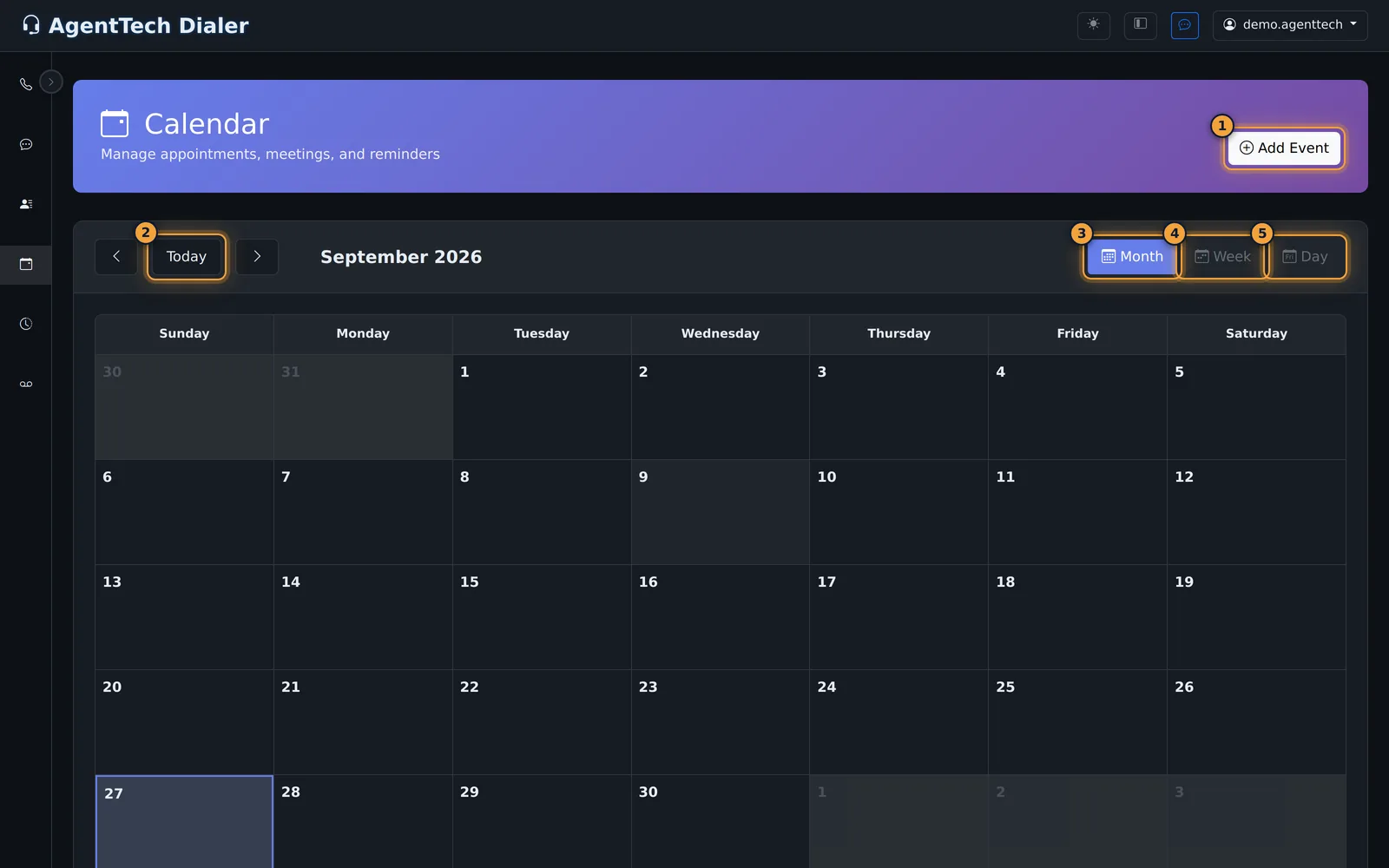Click the Sunday column header
The width and height of the screenshot is (1389, 868).
pyautogui.click(x=184, y=333)
